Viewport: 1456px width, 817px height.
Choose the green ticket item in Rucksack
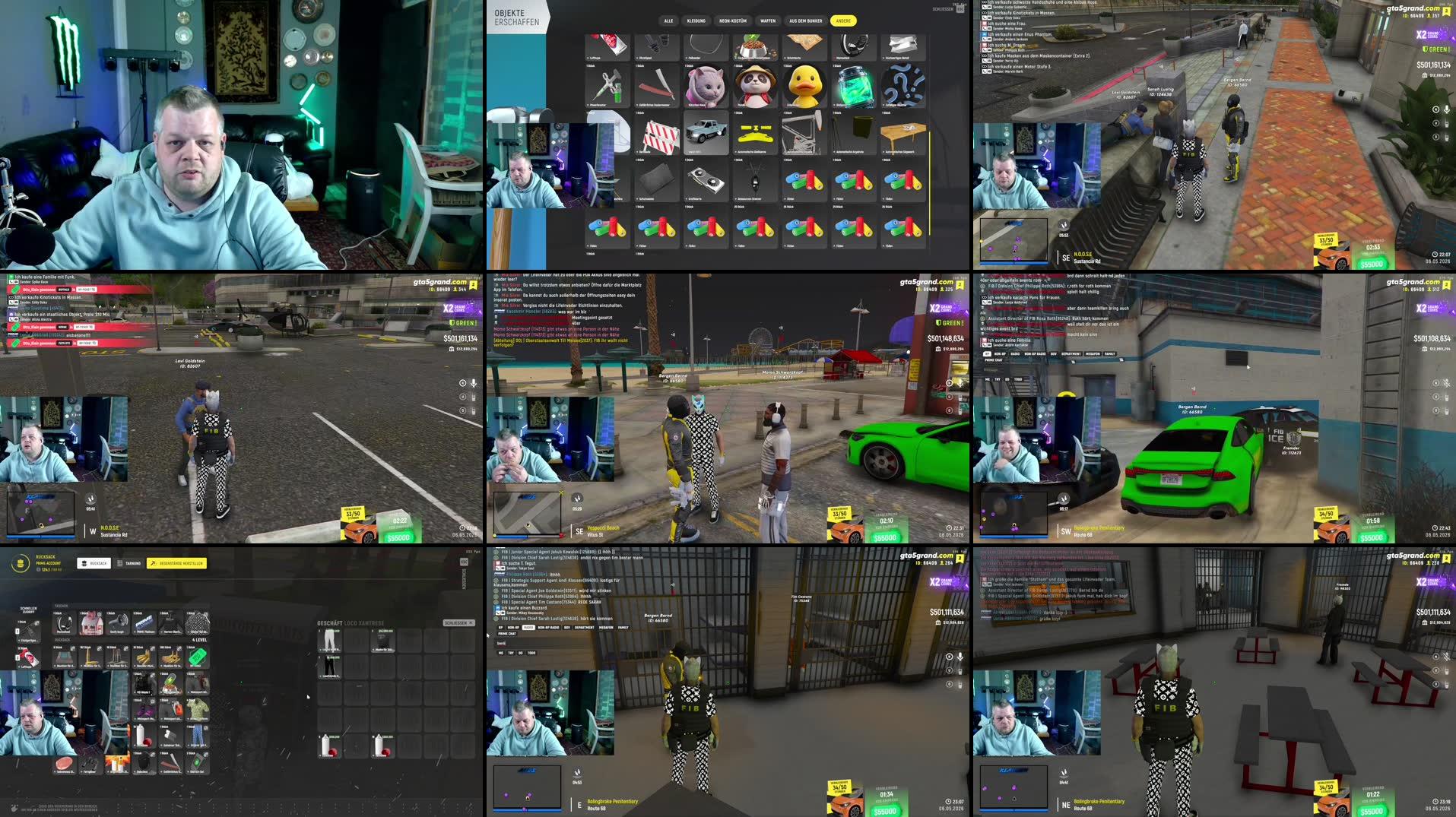click(x=198, y=657)
